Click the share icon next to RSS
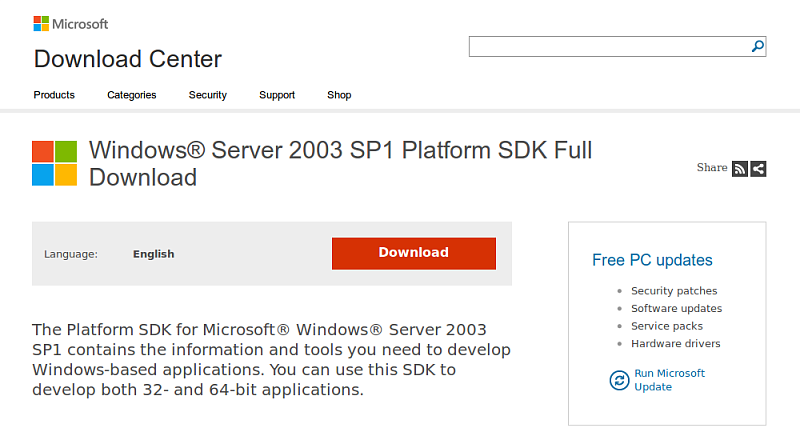 (758, 168)
